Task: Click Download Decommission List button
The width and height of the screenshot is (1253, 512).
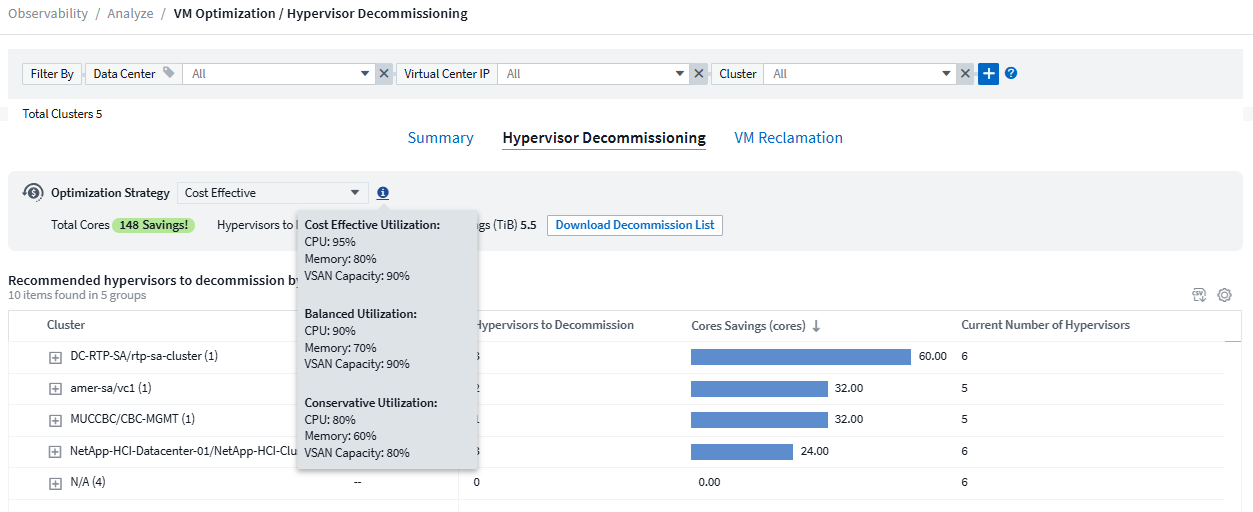Action: 634,225
